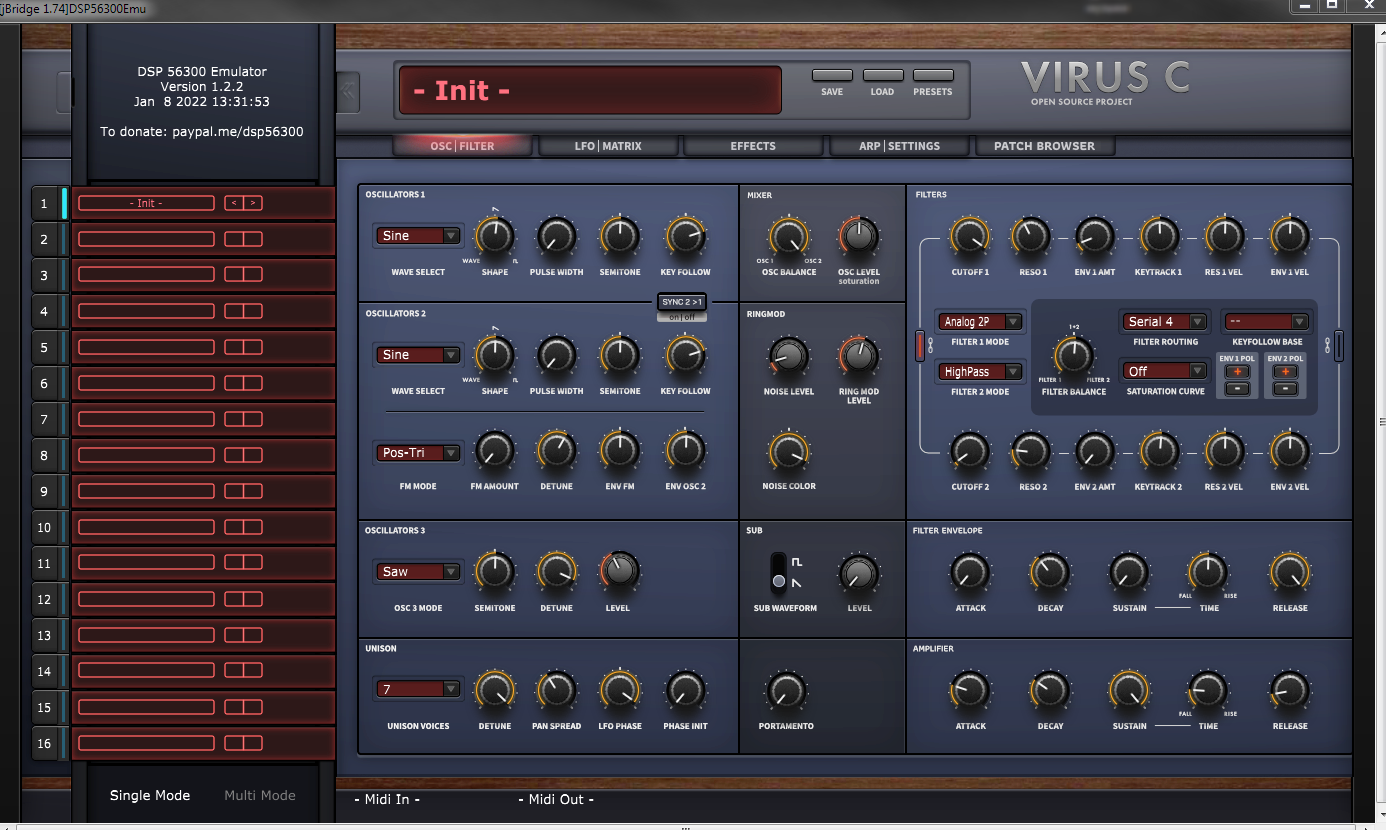Click the '- Midi Out -' label
Image resolution: width=1386 pixels, height=830 pixels.
556,799
